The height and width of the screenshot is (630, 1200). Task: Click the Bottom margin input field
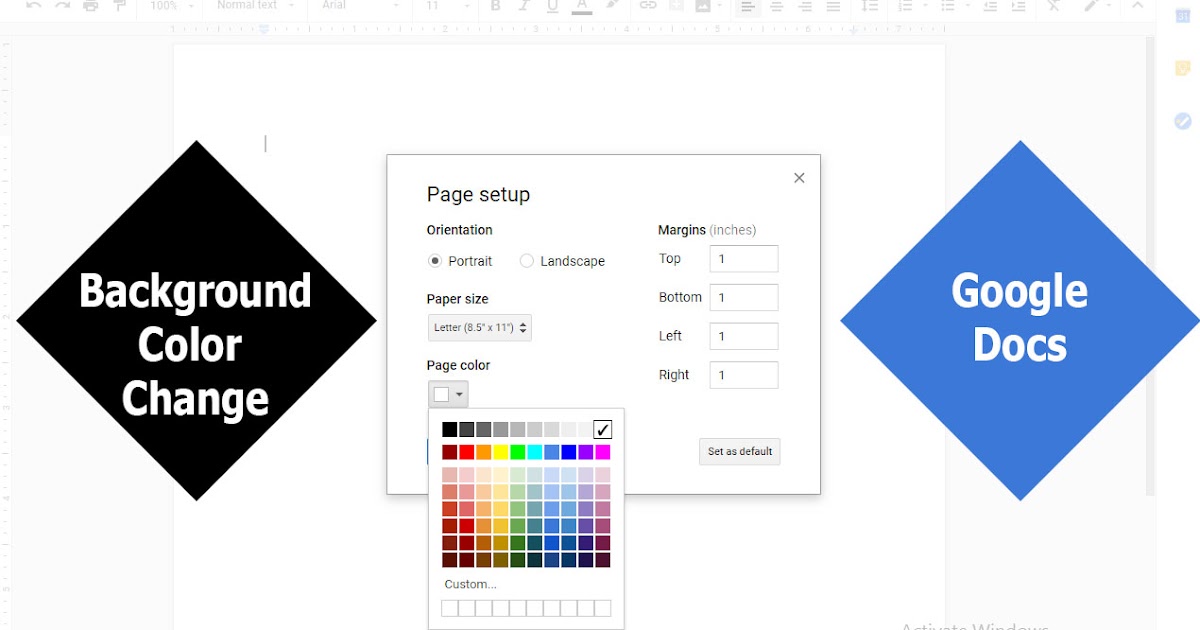(x=744, y=298)
